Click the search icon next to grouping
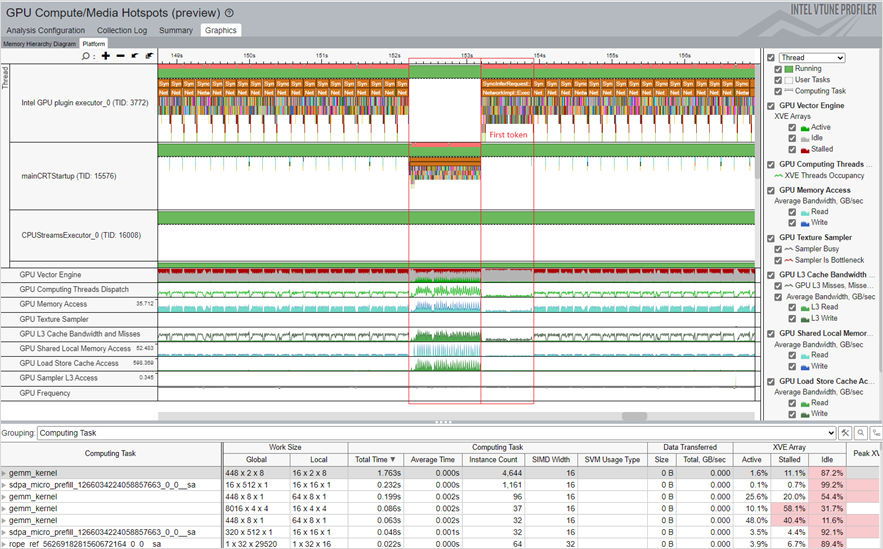The image size is (883, 549). pos(861,433)
